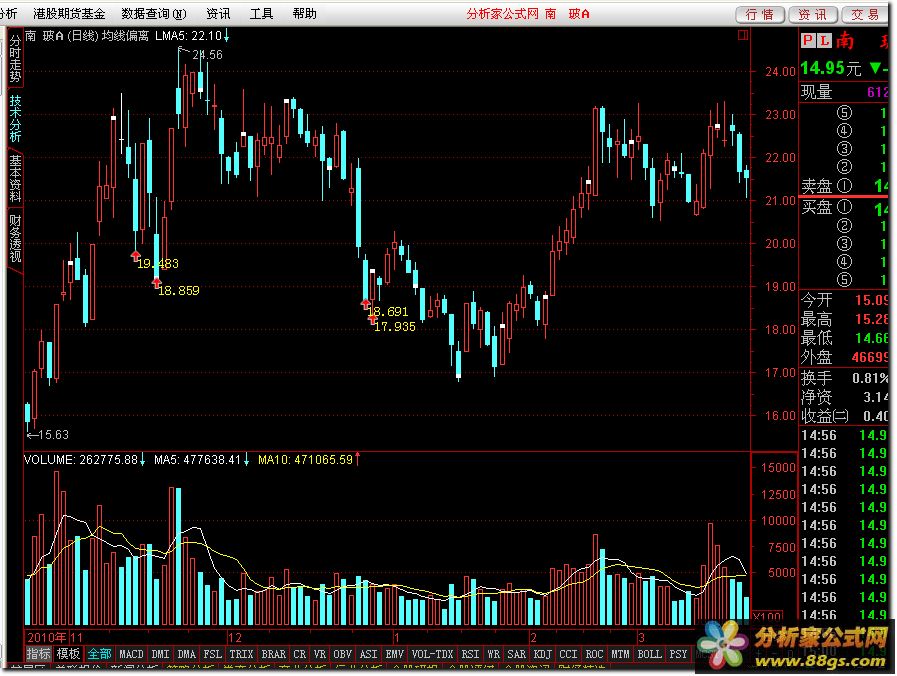Select the KDJ indicator
The image size is (897, 676).
(542, 654)
